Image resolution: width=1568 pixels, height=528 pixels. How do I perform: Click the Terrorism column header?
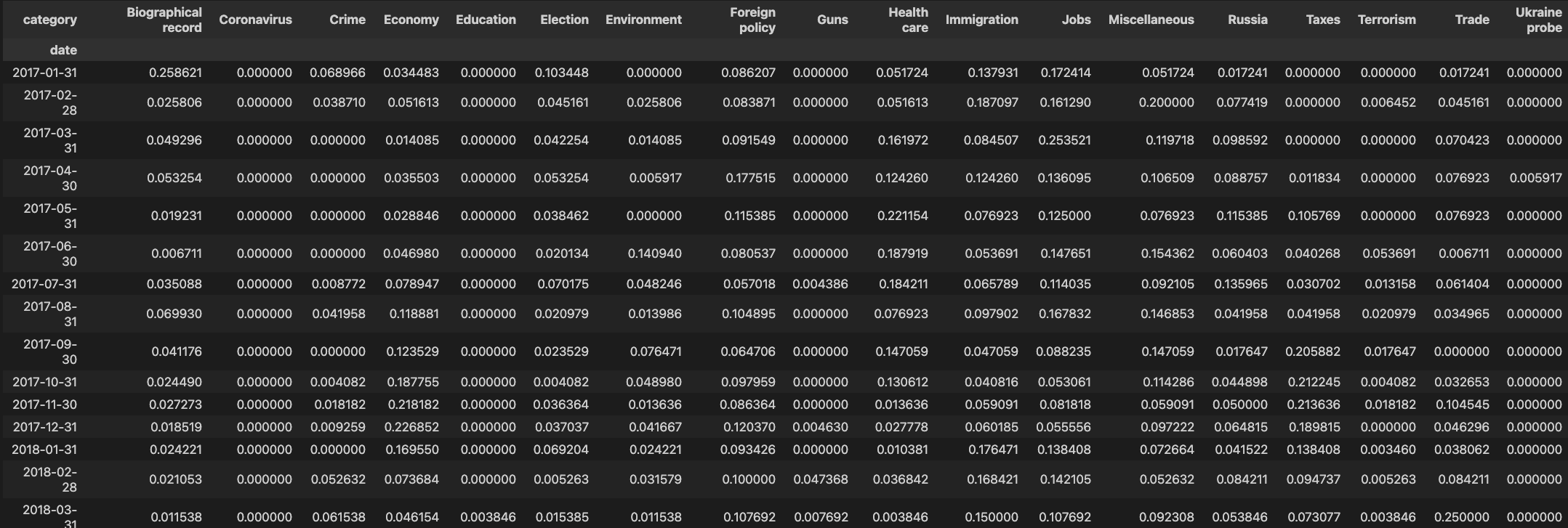click(1386, 20)
